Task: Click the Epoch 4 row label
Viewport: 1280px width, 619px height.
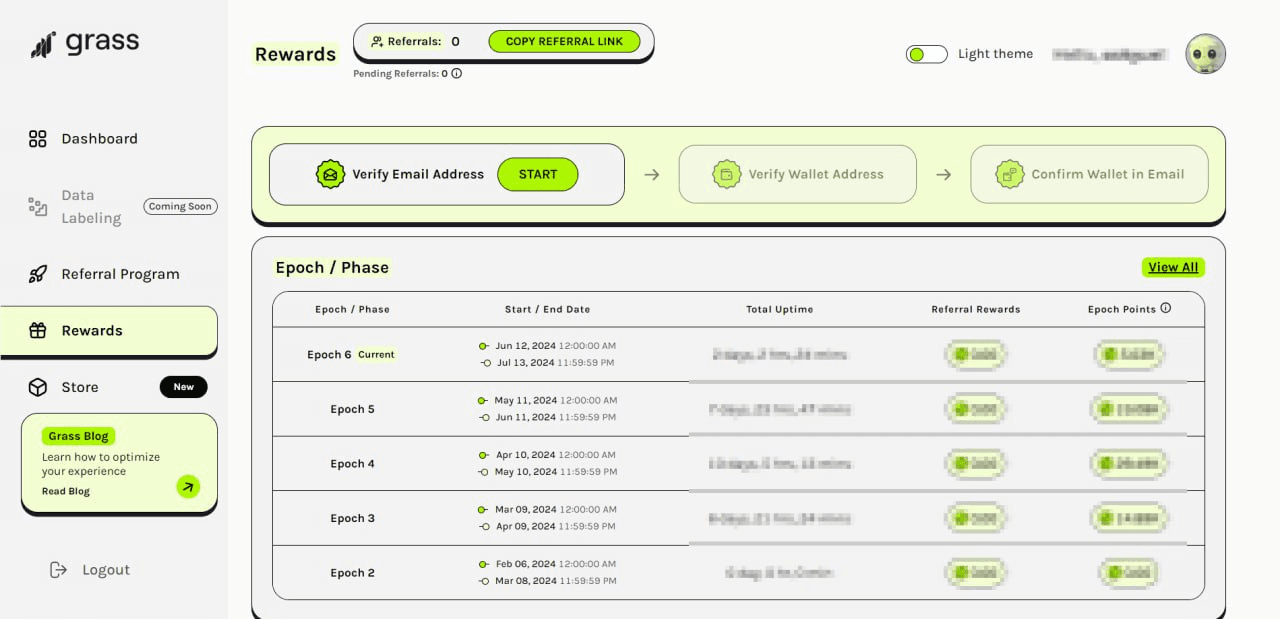Action: pyautogui.click(x=353, y=464)
